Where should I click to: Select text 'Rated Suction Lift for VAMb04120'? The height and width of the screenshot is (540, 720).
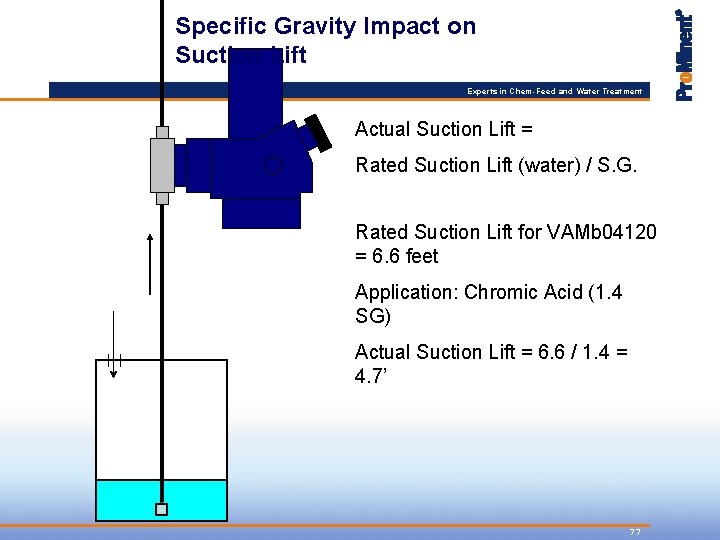pyautogui.click(x=506, y=232)
